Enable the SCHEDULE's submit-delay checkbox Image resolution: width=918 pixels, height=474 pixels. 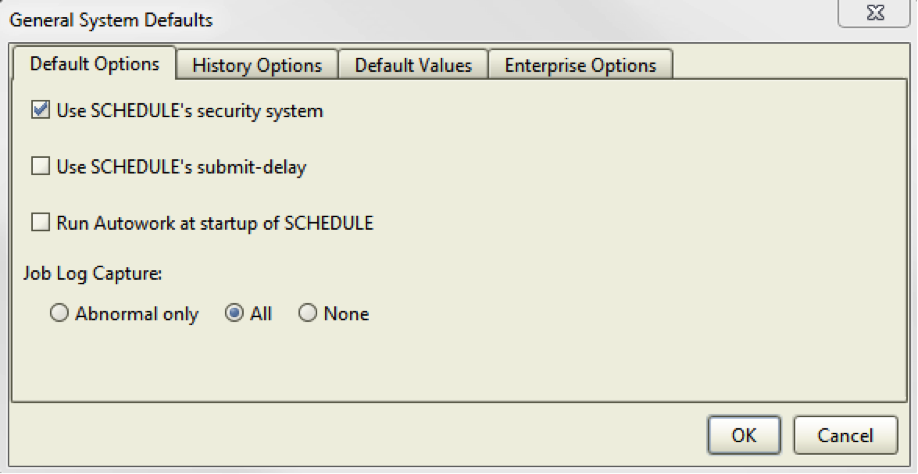(40, 166)
